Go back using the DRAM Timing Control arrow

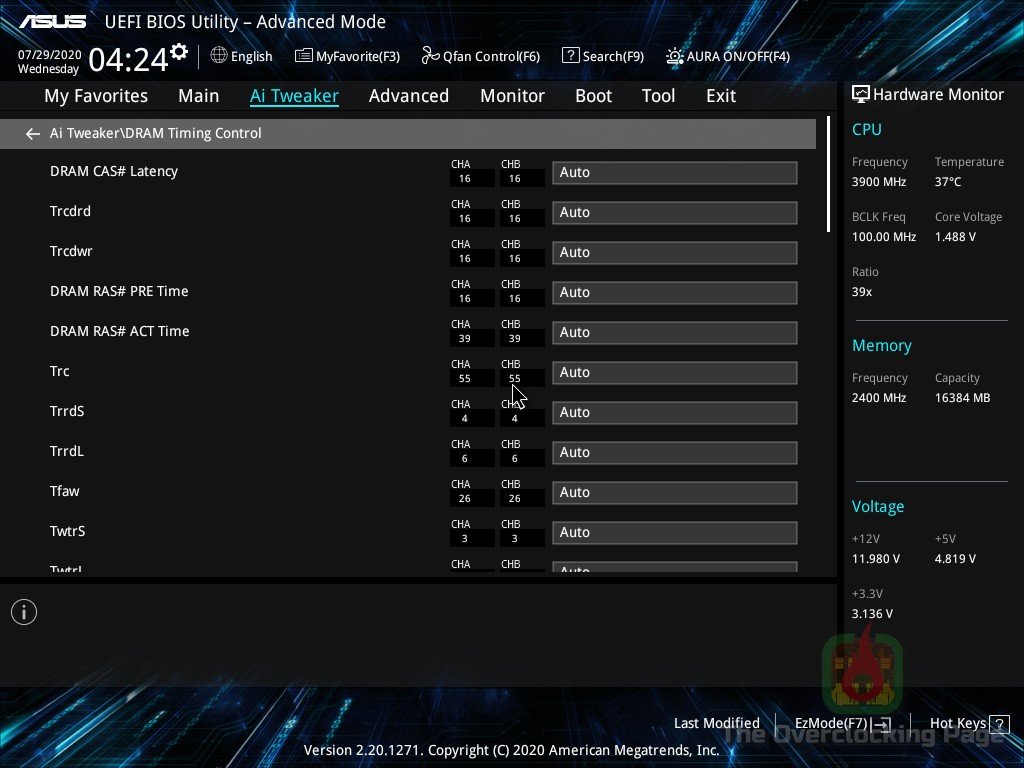point(32,133)
